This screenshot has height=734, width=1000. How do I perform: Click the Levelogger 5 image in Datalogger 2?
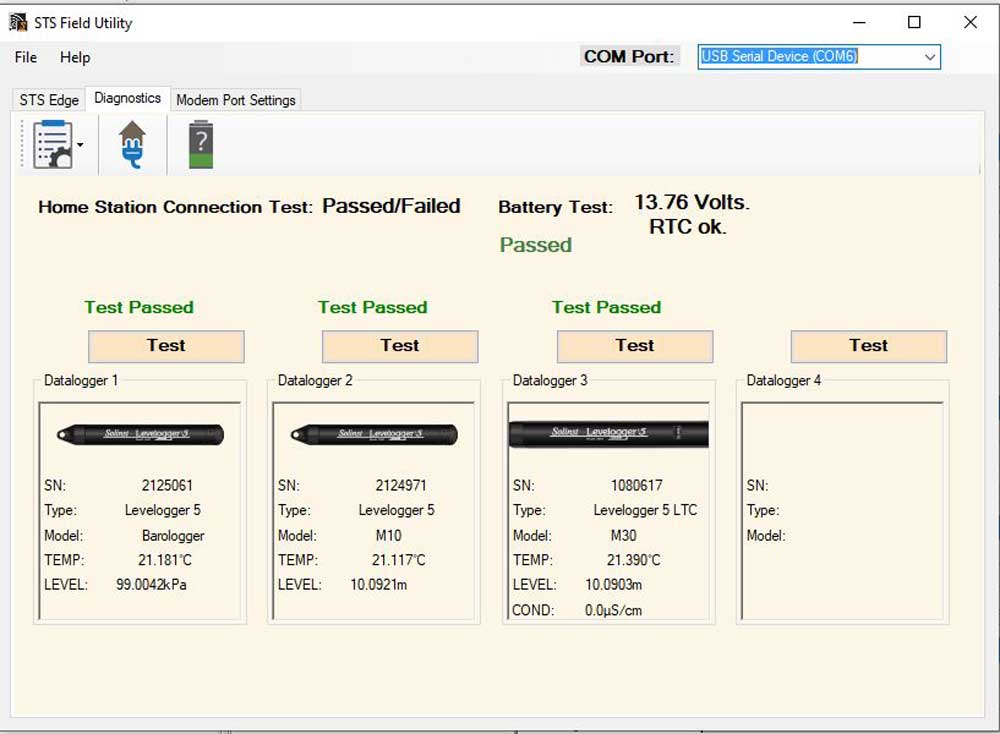tap(372, 433)
